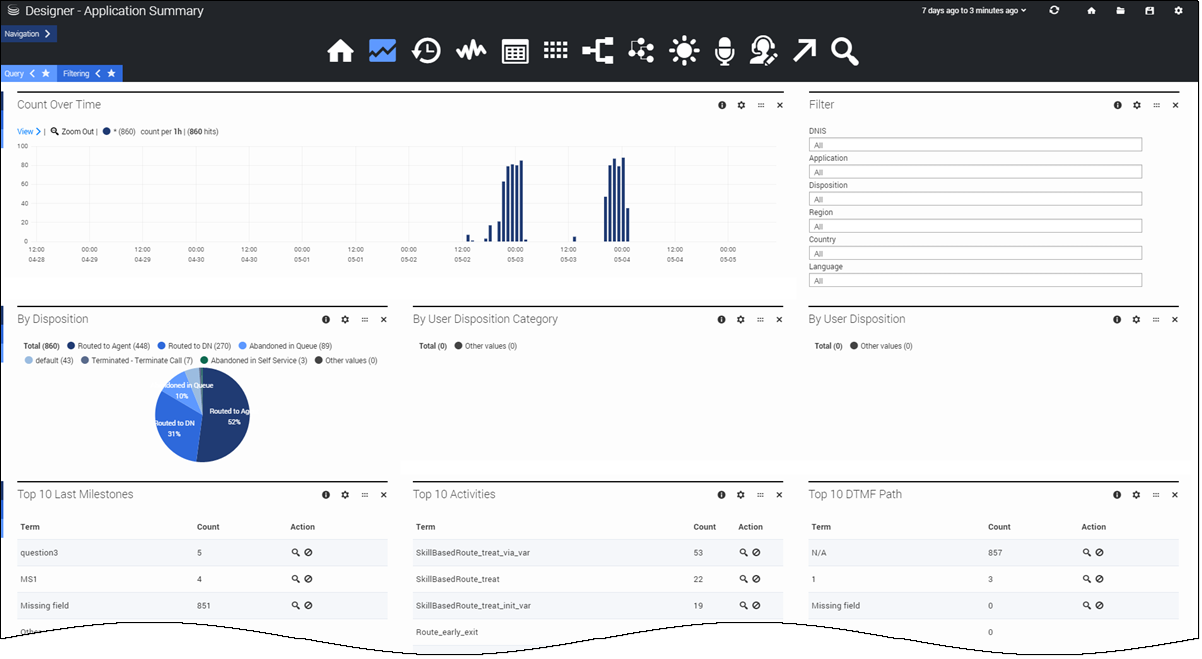Open the magnifier search icon in toolbar
The width and height of the screenshot is (1202, 659).
pyautogui.click(x=845, y=51)
